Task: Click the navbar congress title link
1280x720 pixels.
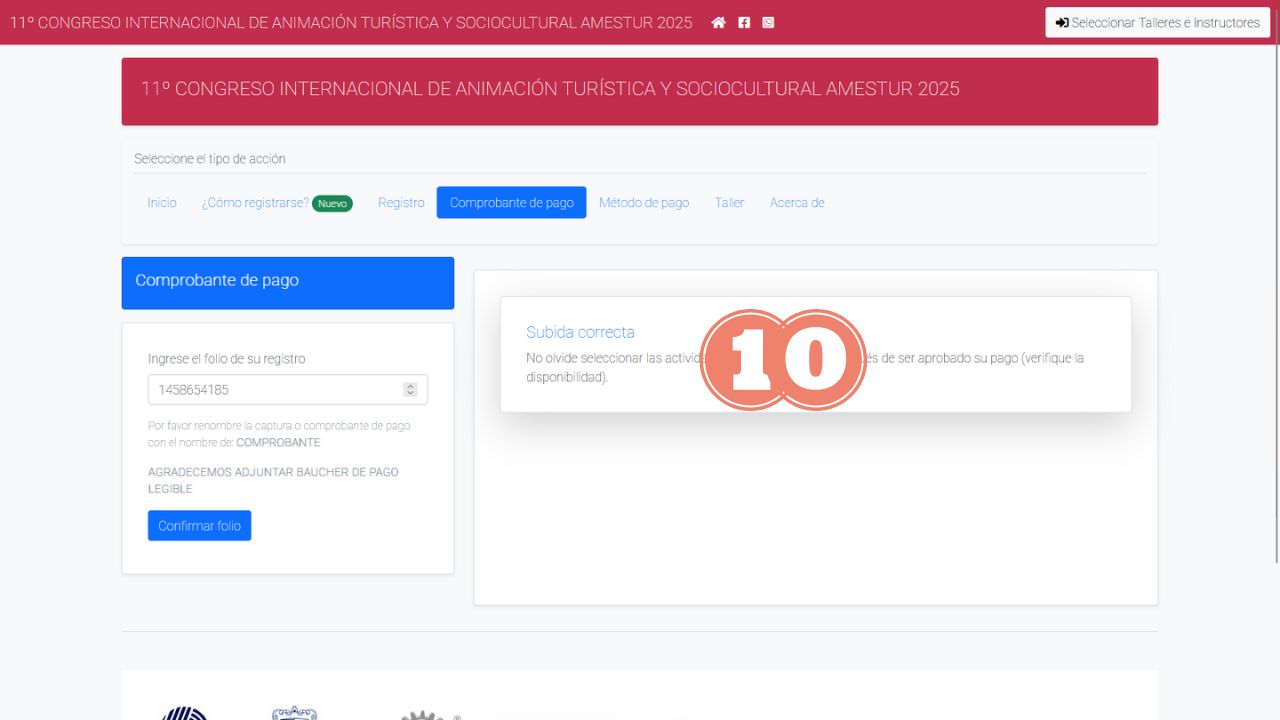Action: (351, 22)
